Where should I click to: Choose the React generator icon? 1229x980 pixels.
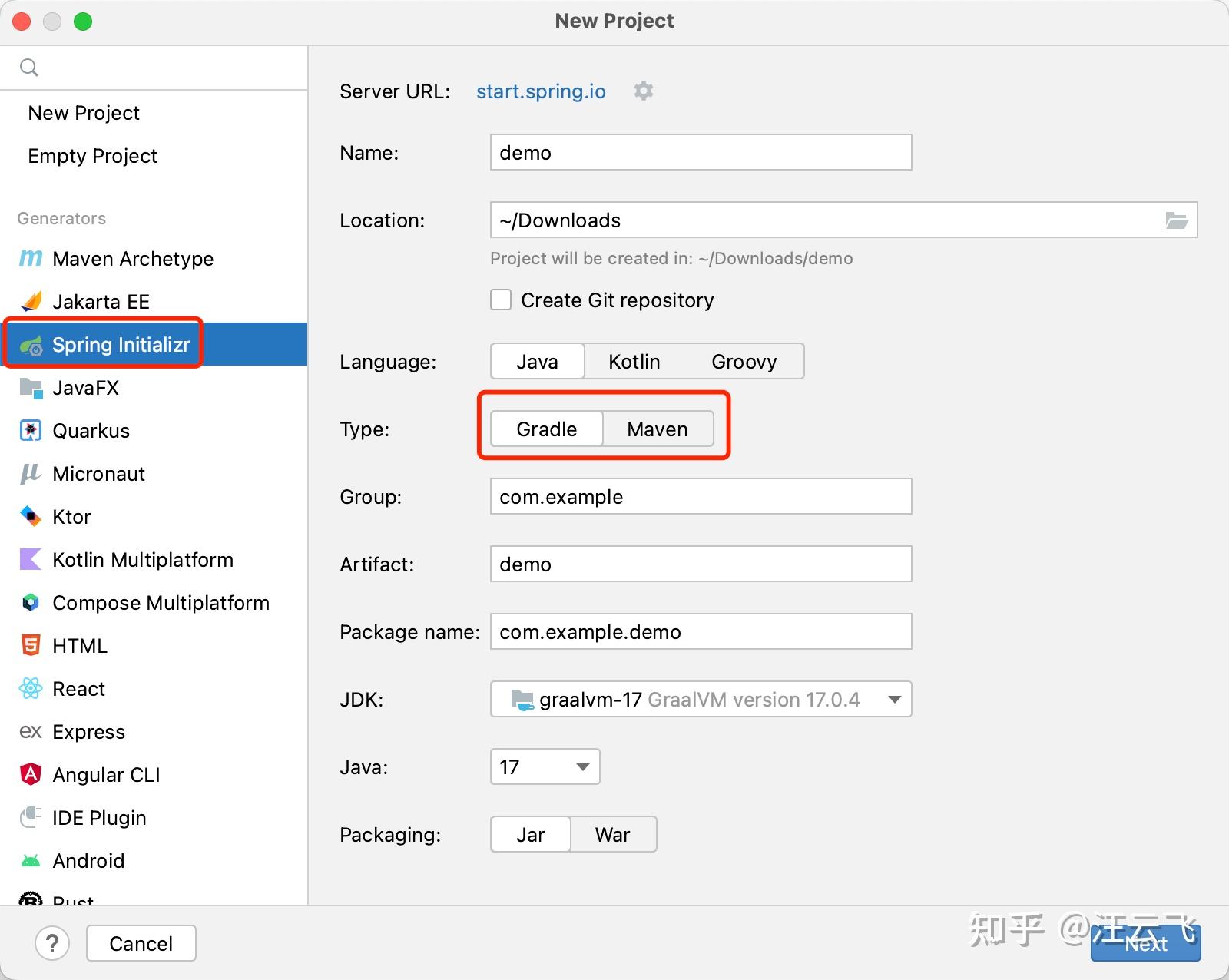coord(31,689)
